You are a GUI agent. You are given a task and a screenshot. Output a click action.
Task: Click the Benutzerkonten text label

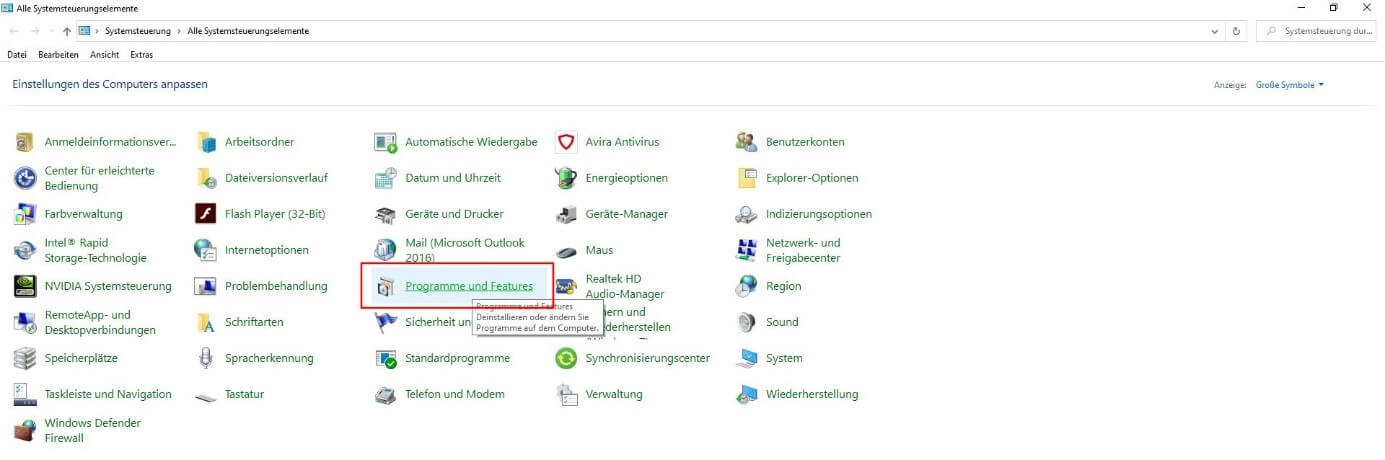point(805,142)
